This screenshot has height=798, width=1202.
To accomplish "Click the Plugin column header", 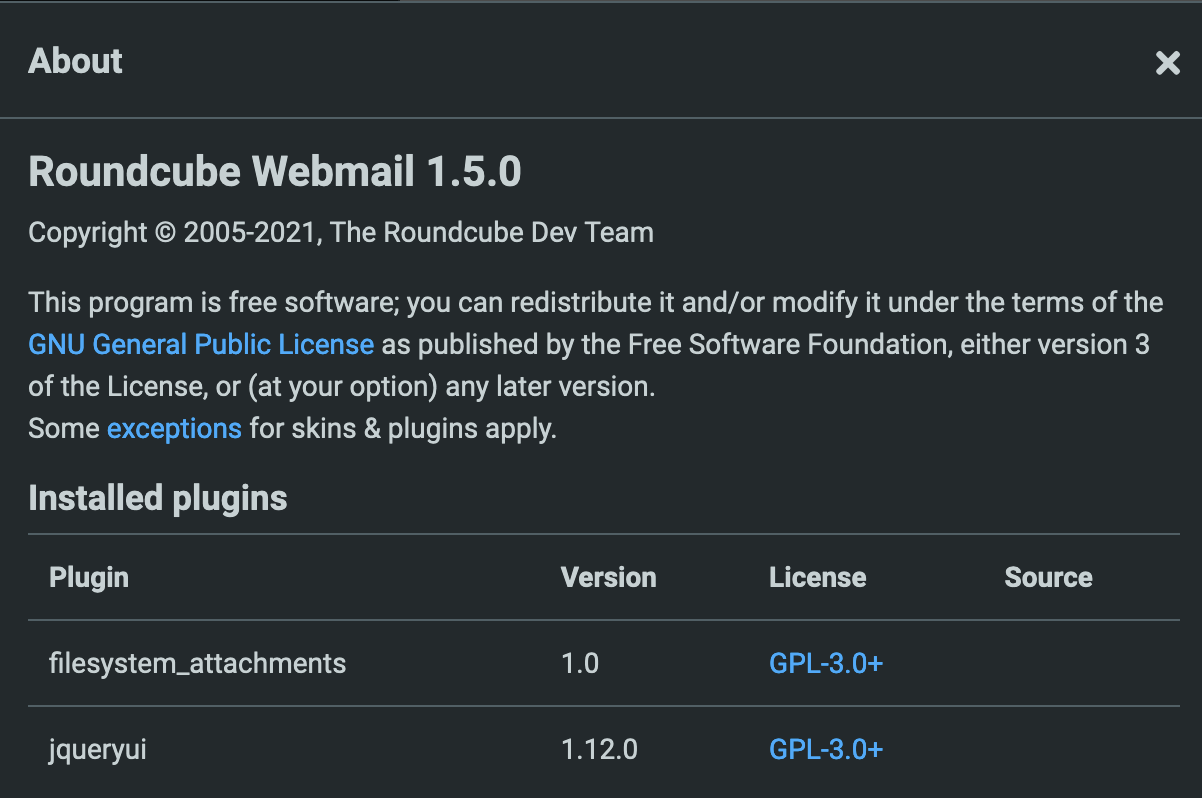I will (x=88, y=577).
